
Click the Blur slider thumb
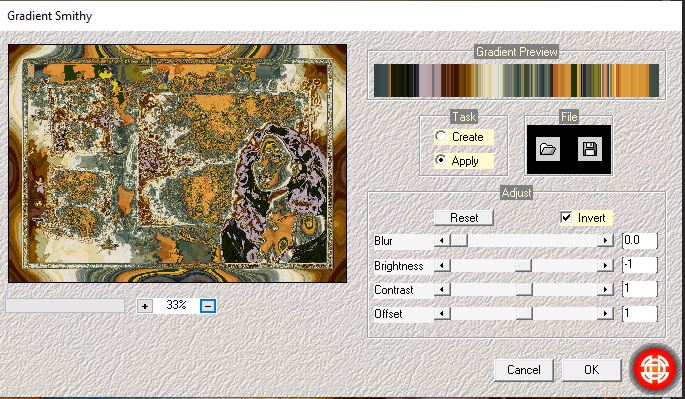click(459, 240)
